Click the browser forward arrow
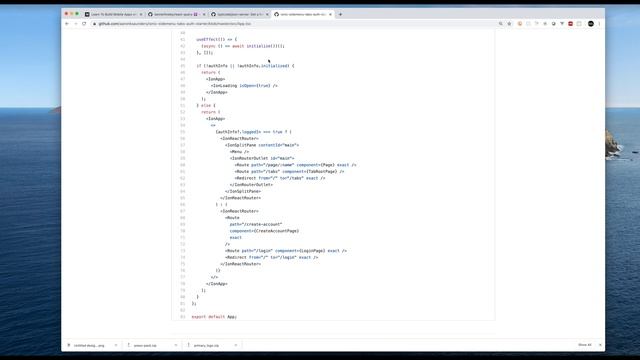The height and width of the screenshot is (360, 640). pos(76,24)
